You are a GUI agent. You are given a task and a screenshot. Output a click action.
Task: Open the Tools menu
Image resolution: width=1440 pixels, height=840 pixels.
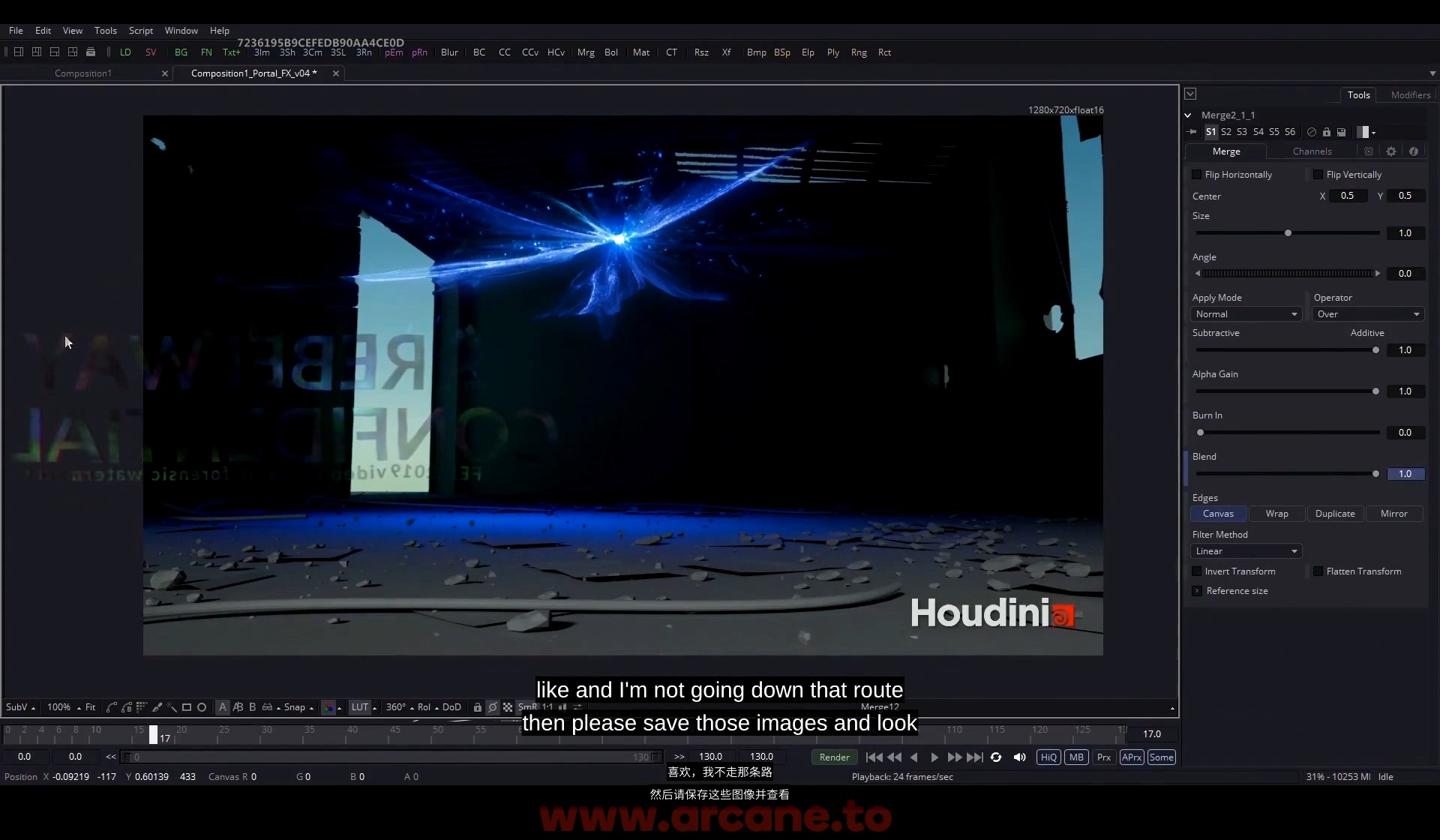pos(106,31)
